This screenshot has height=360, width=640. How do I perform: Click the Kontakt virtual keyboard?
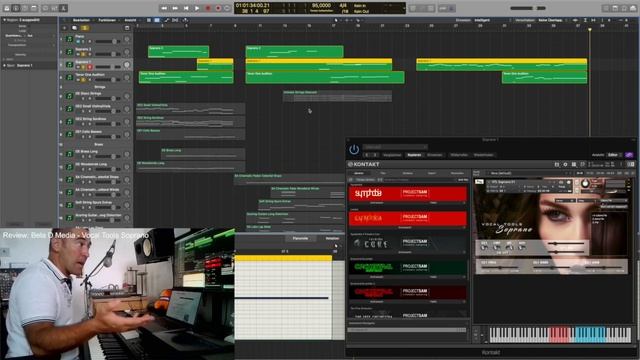point(560,335)
